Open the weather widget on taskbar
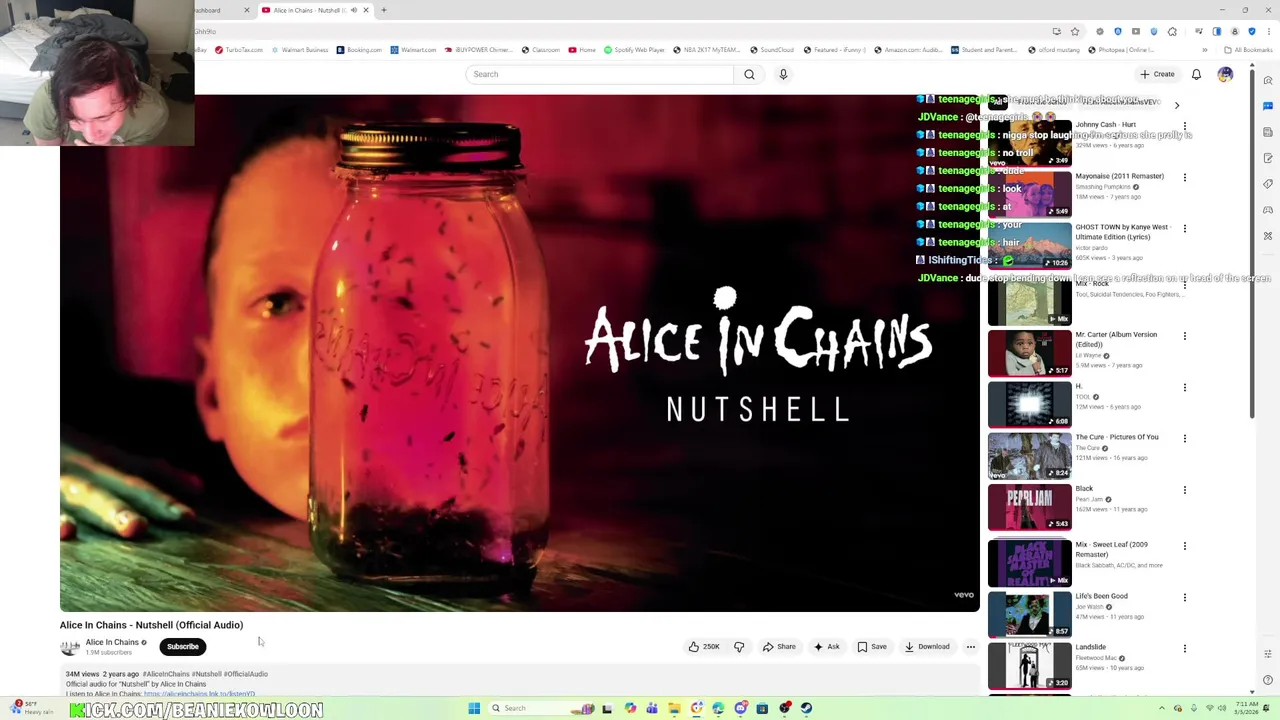 point(30,707)
